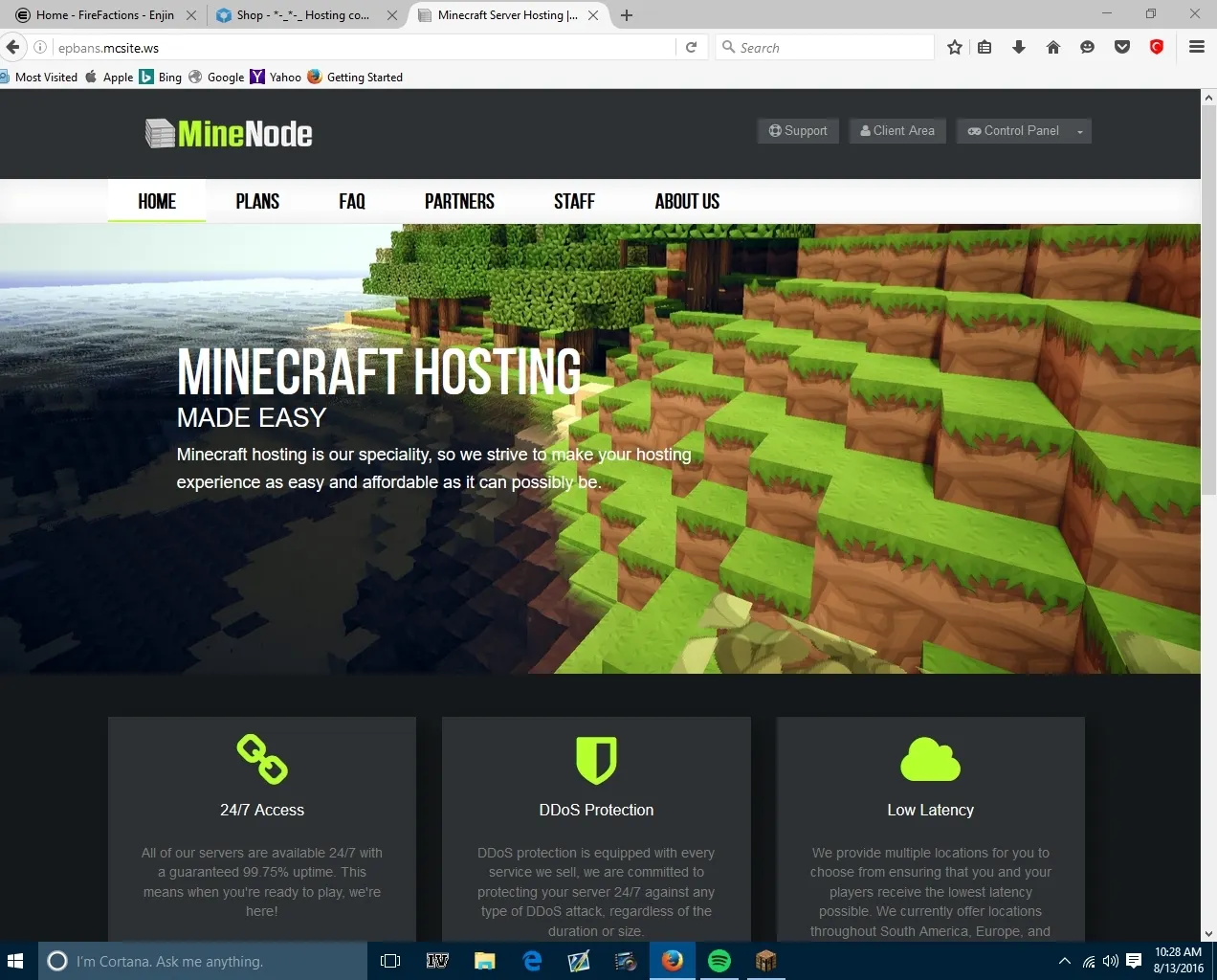Click the Low Latency cloud icon
Viewport: 1217px width, 980px height.
click(930, 759)
